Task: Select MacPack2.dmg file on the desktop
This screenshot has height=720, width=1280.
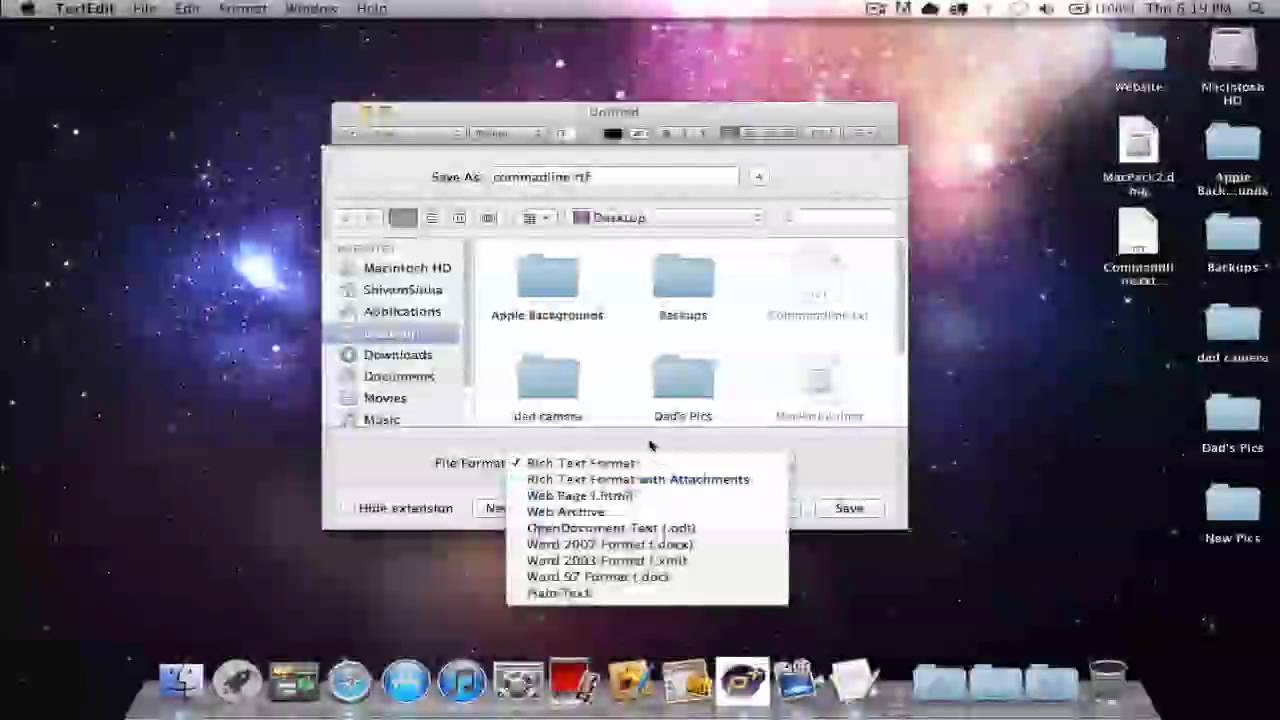Action: (x=1138, y=156)
